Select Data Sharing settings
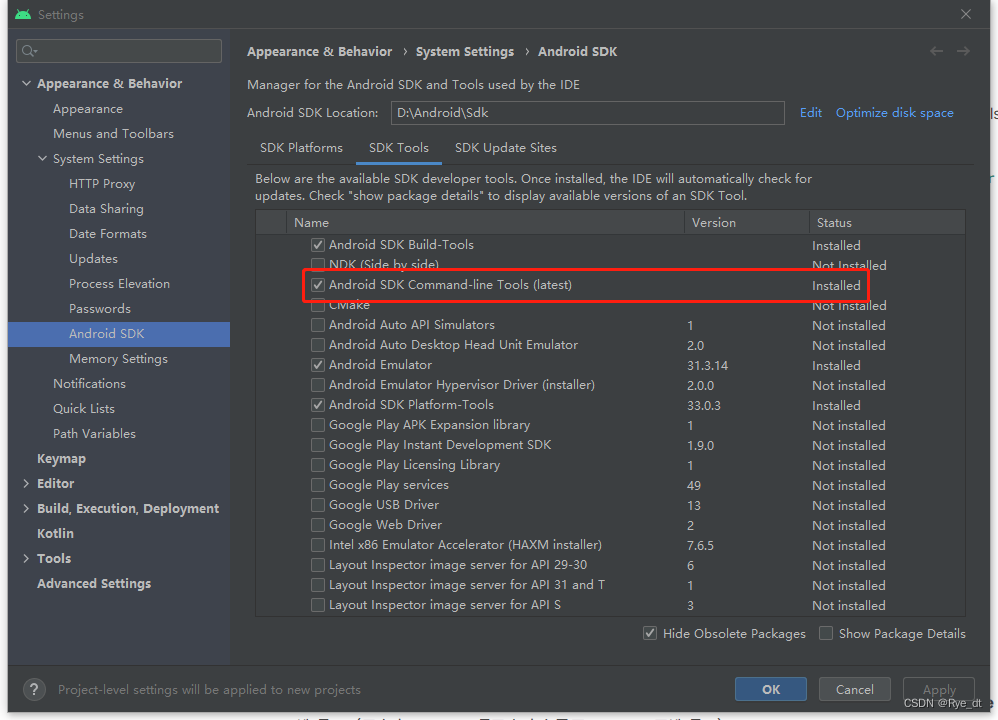Screen dimensions: 998x720 tap(106, 209)
